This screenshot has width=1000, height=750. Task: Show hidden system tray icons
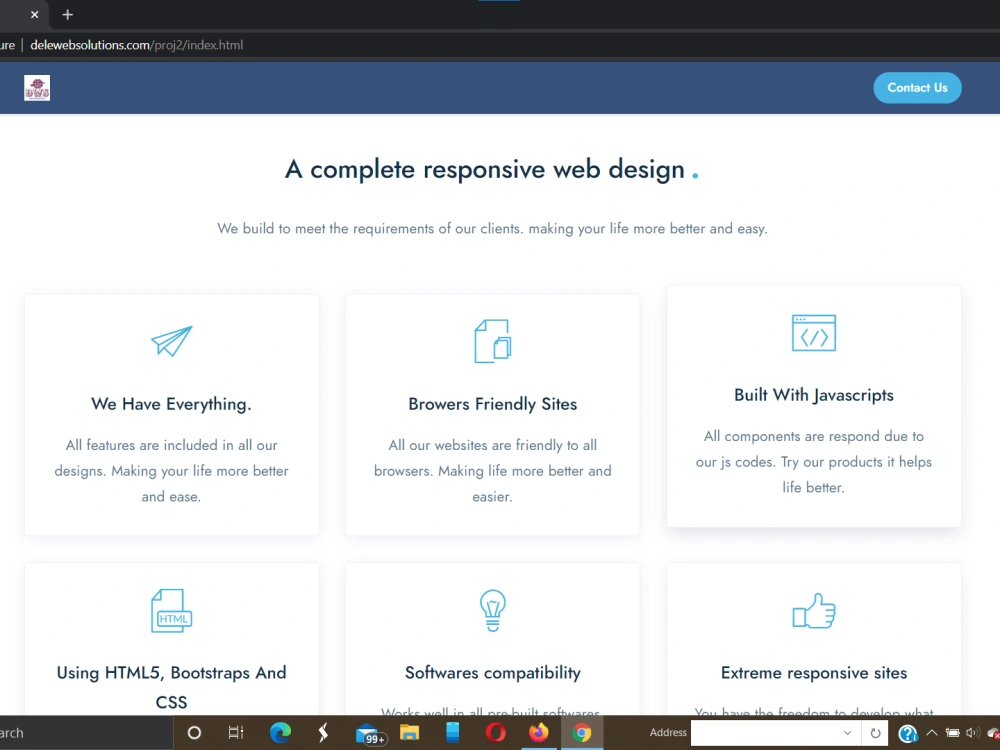(932, 733)
